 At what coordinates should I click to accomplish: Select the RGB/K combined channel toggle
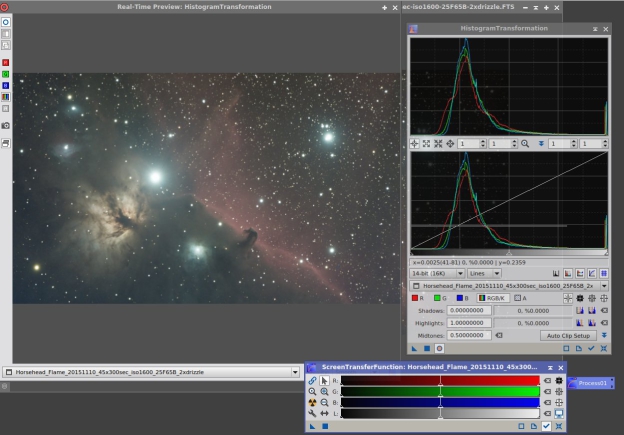point(492,298)
